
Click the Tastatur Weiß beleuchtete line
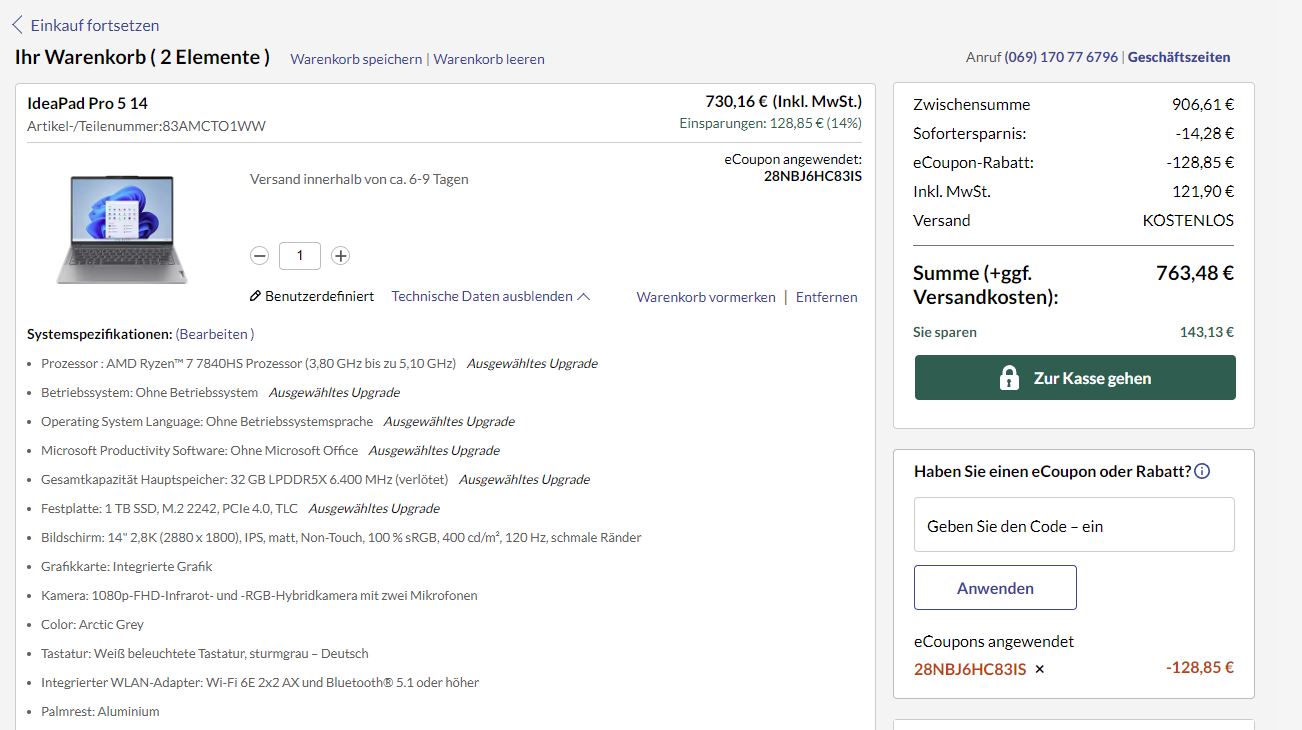click(x=205, y=653)
